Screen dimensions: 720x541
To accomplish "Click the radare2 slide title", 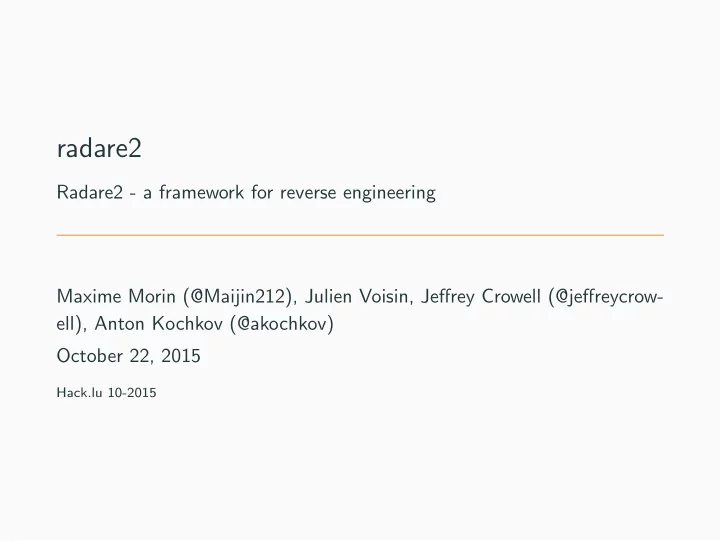I will [x=99, y=148].
